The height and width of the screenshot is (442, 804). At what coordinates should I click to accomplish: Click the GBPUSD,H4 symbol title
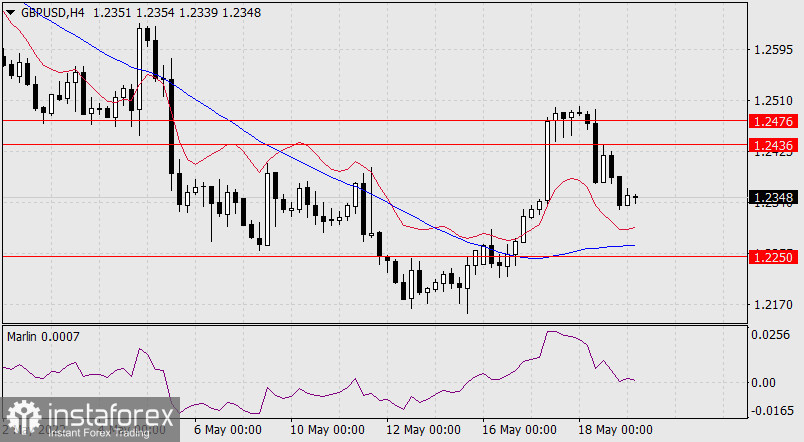coord(52,13)
